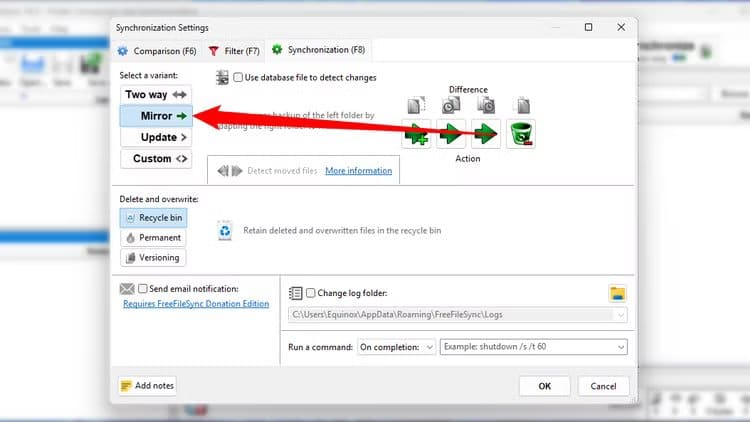The width and height of the screenshot is (750, 422).
Task: Open the On completion dropdown
Action: coord(396,347)
